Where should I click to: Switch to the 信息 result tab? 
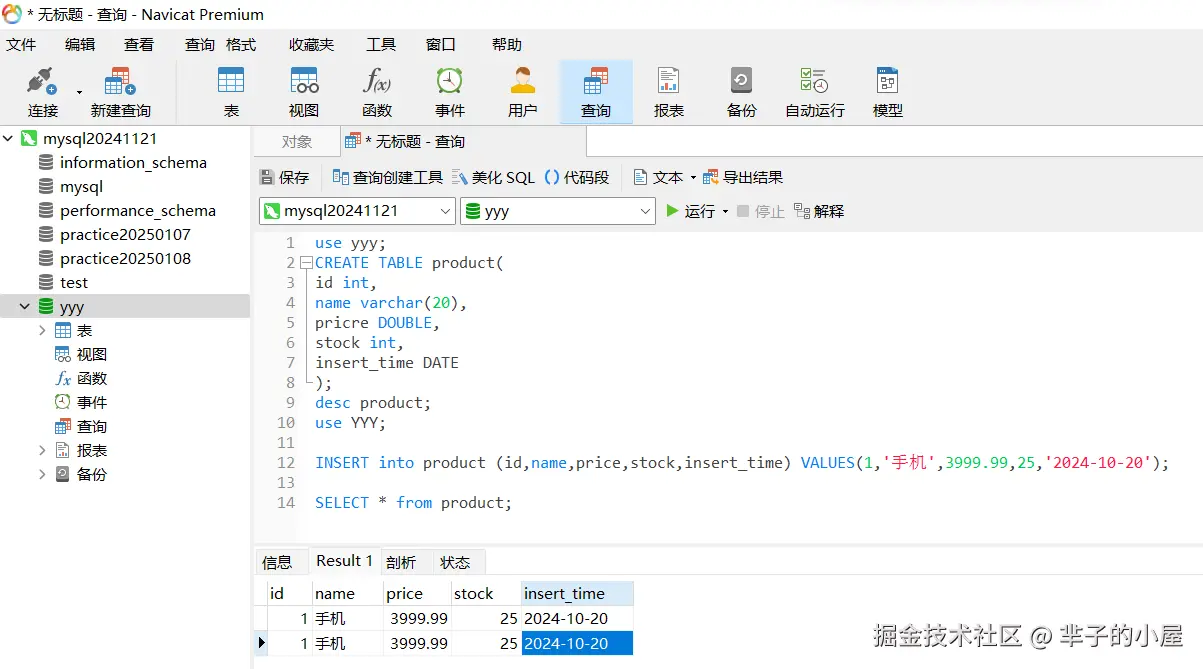pos(277,562)
